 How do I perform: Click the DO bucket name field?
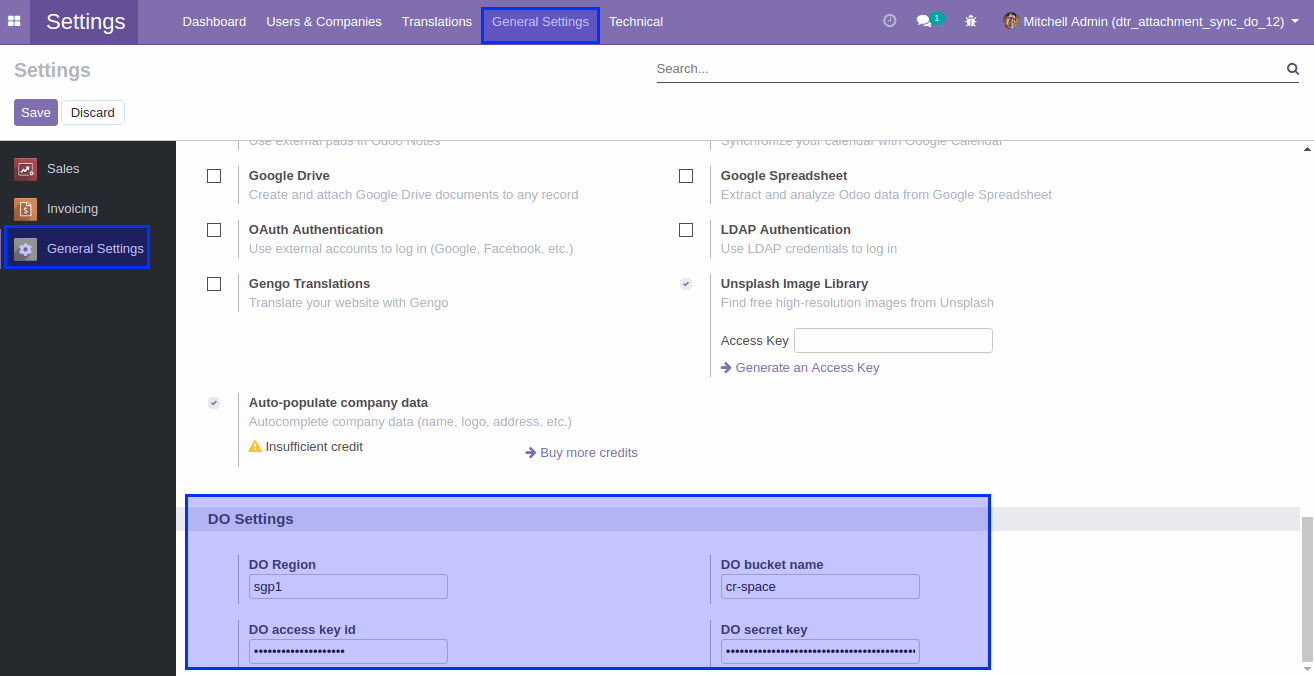point(820,587)
